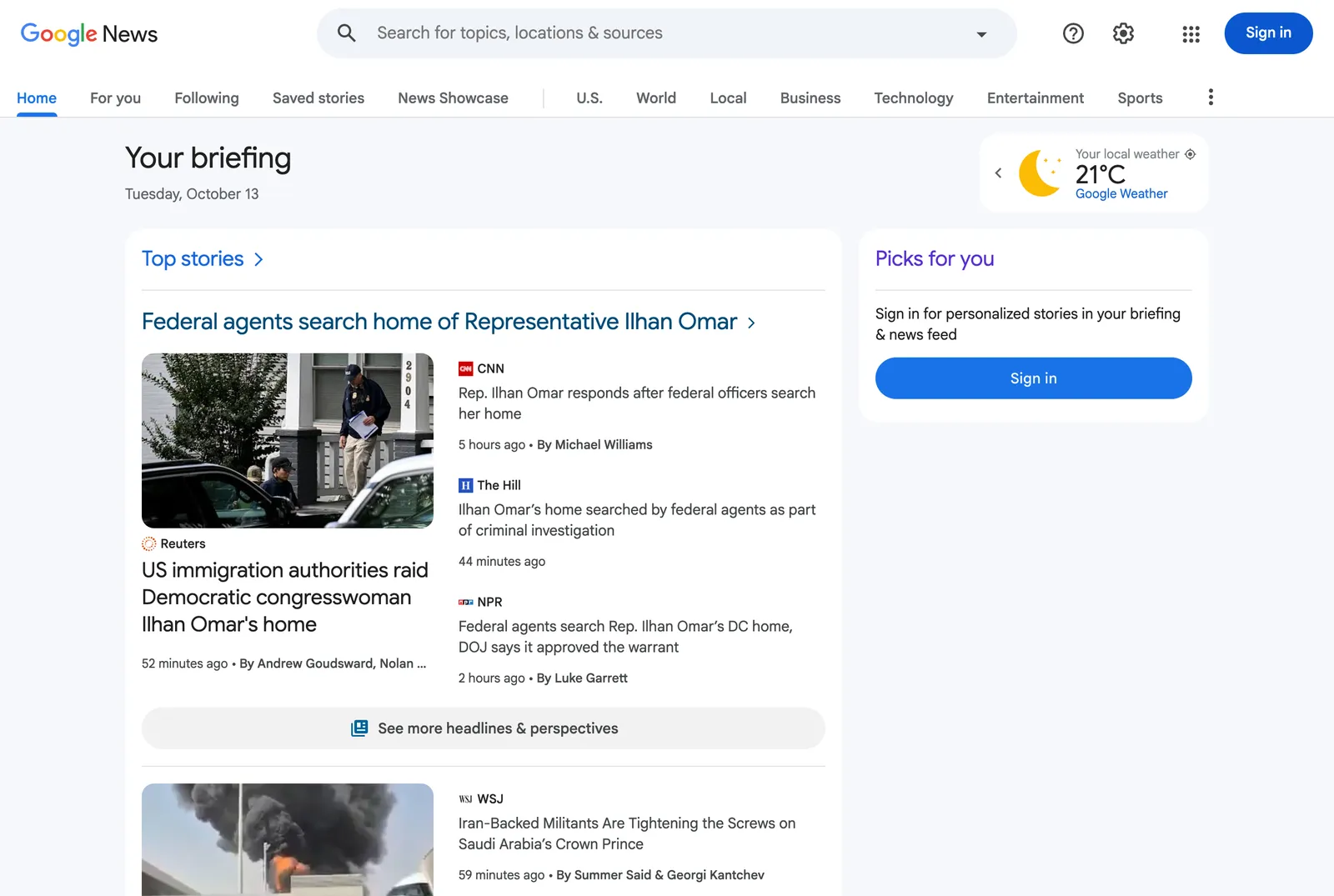The image size is (1334, 896).
Task: Go to the World section
Action: pos(656,98)
